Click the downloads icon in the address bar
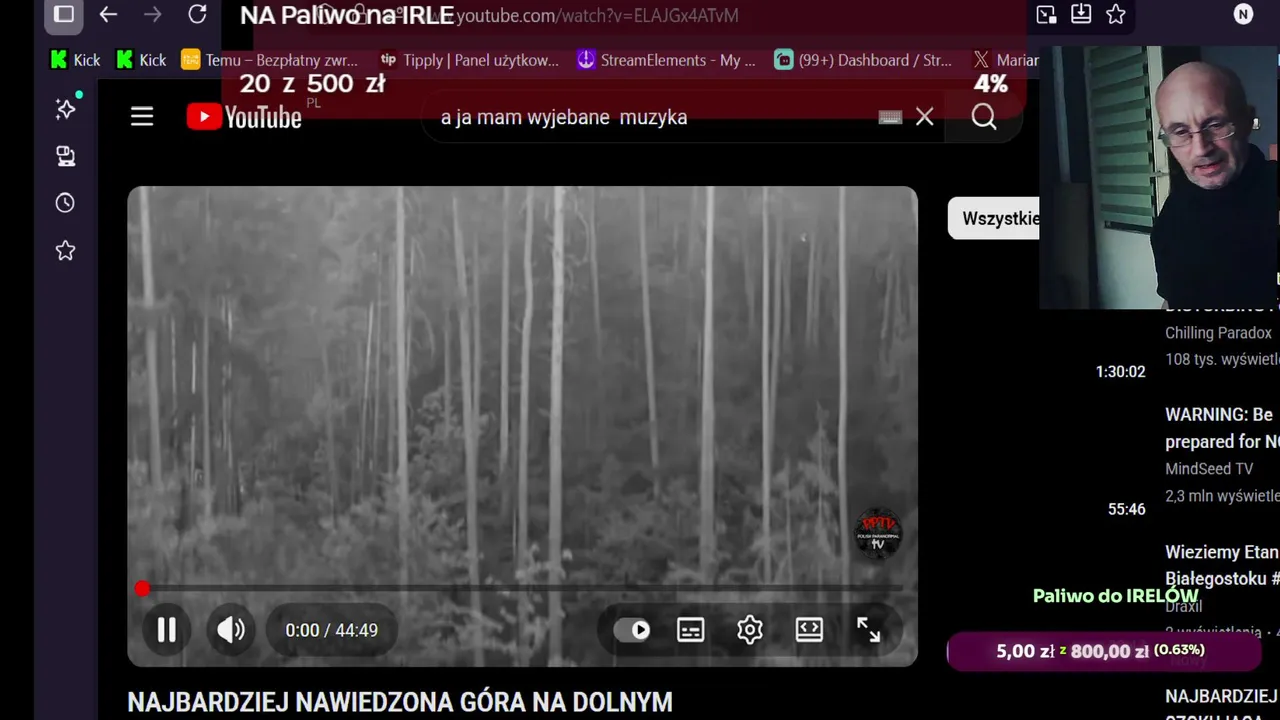Image resolution: width=1280 pixels, height=720 pixels. [1081, 14]
